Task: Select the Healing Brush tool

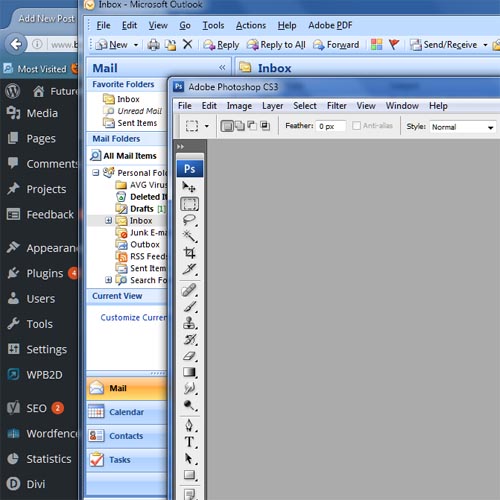Action: point(189,290)
